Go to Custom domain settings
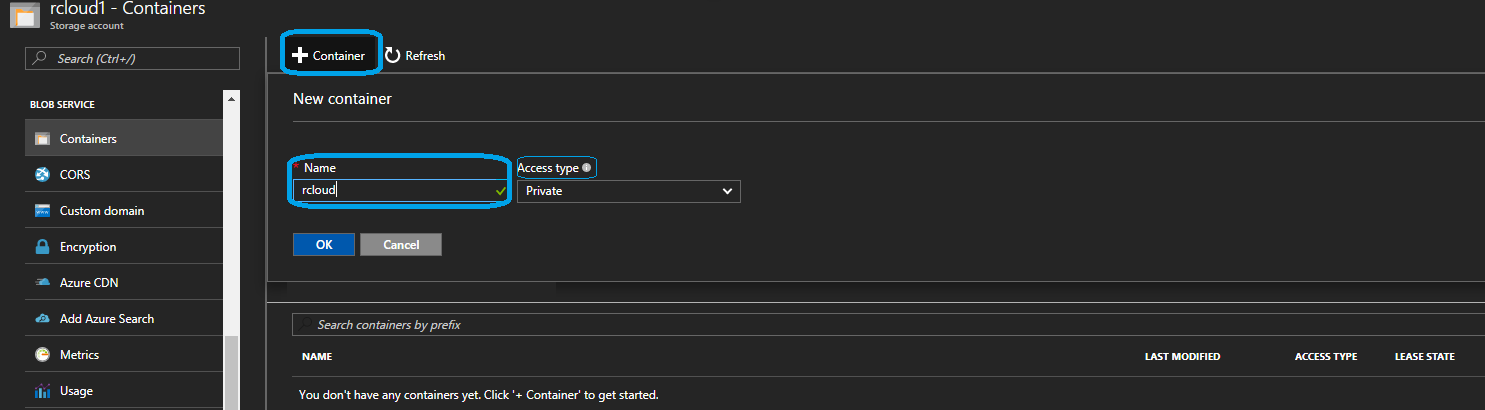 [x=124, y=211]
